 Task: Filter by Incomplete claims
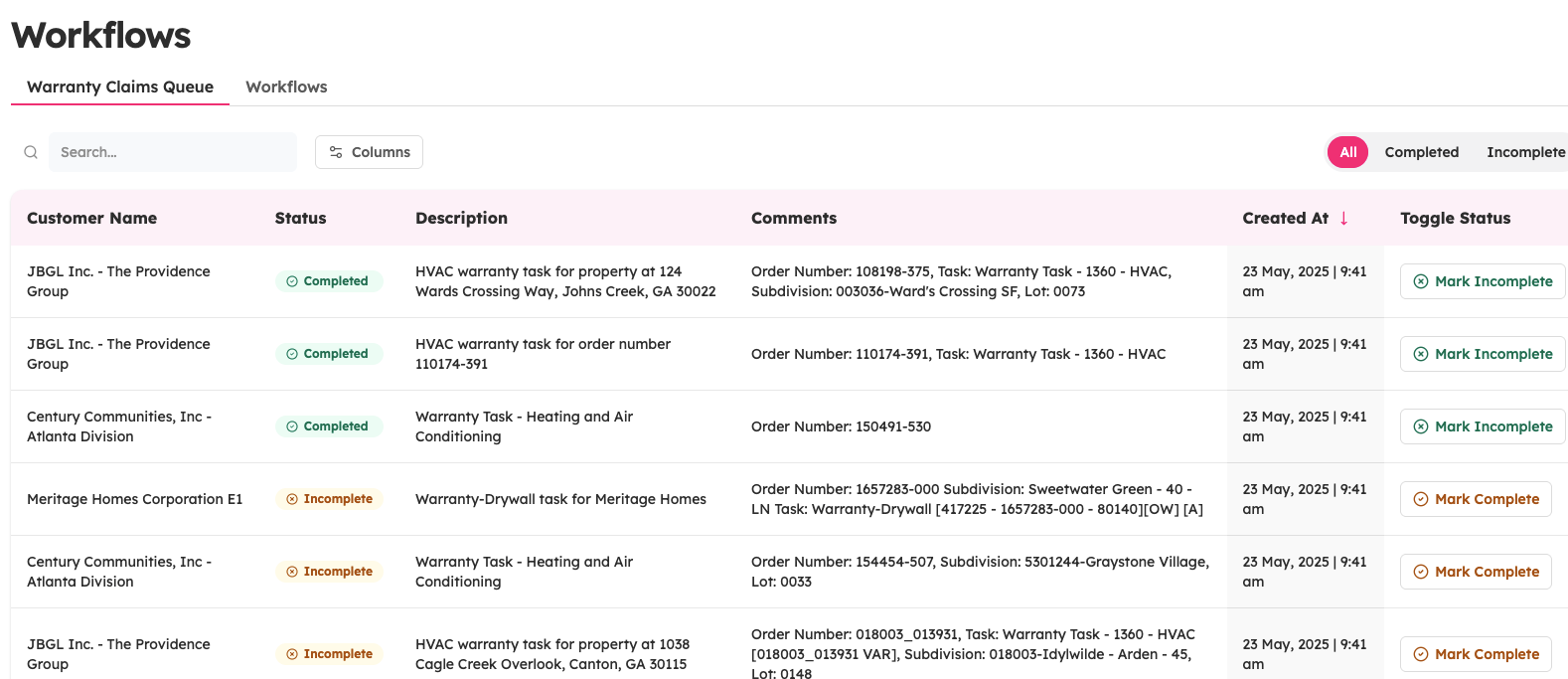coord(1525,152)
